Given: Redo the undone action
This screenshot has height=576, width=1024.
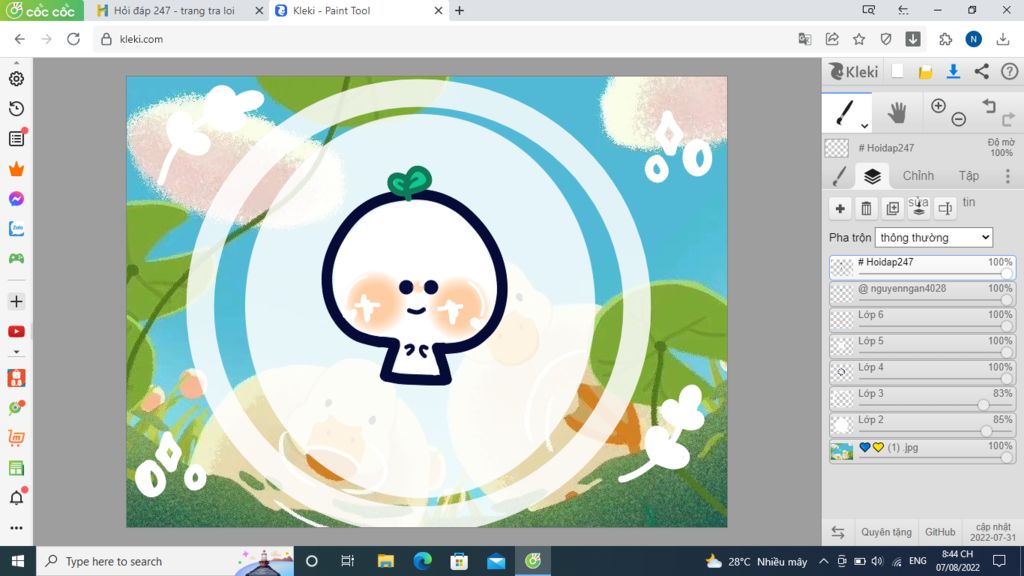Looking at the screenshot, I should coord(1008,119).
